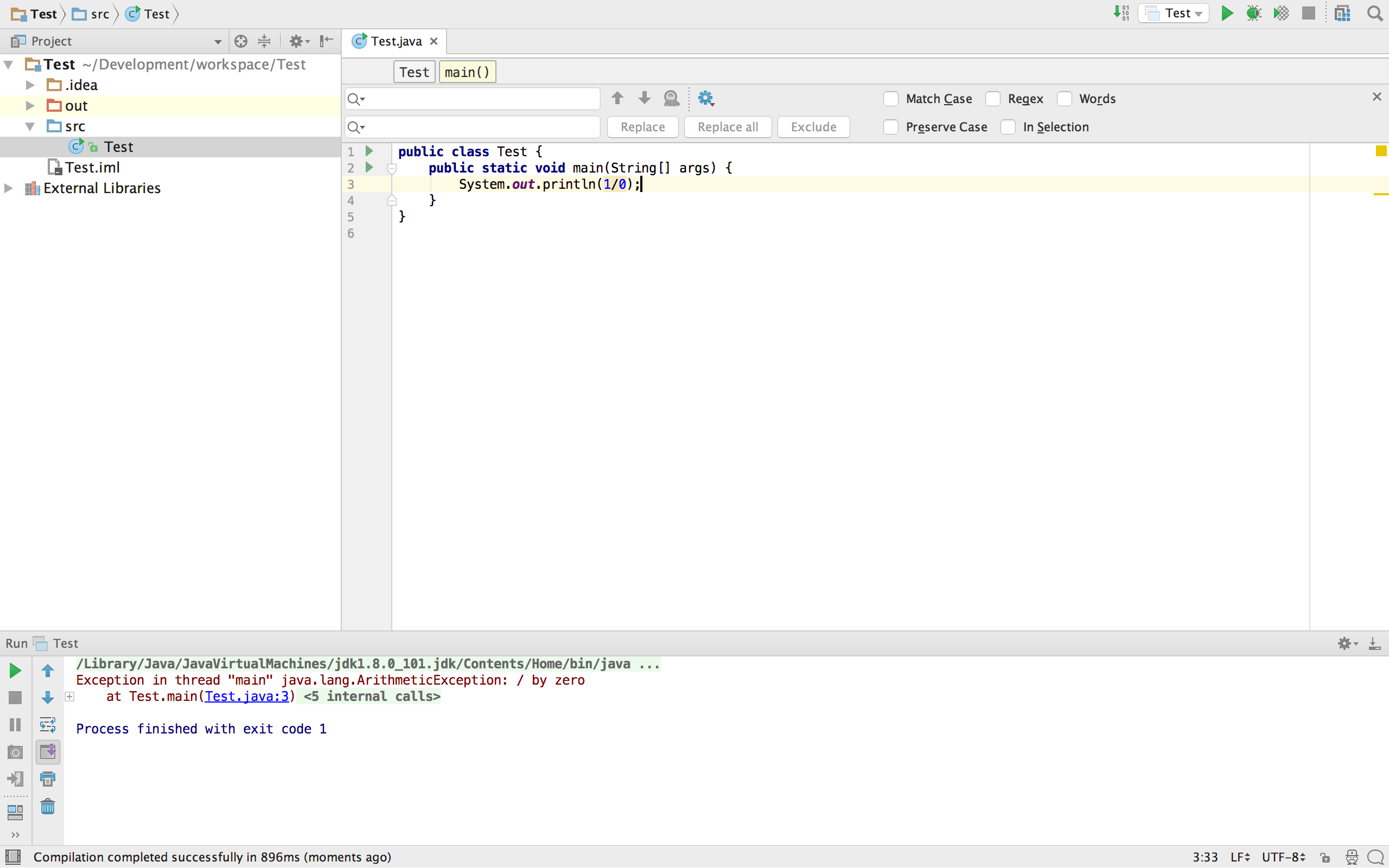Print console output icon
Screen dimensions: 1389x868
click(x=48, y=779)
